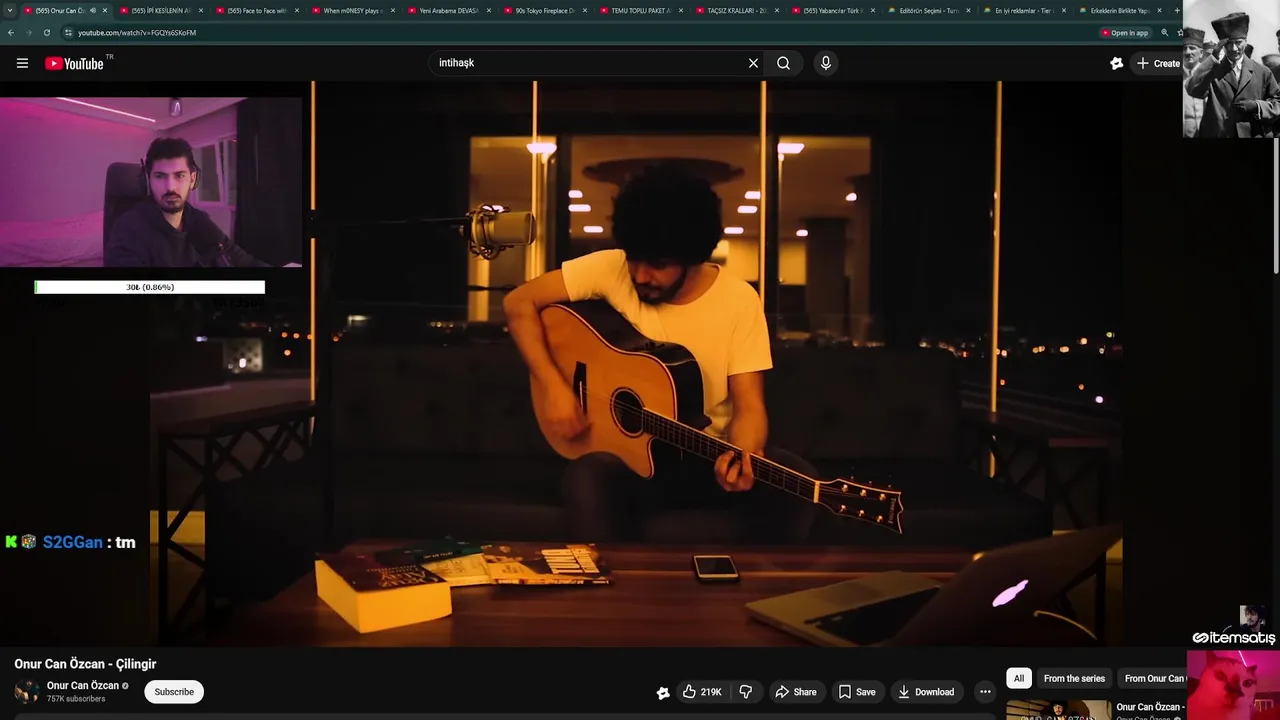
Task: Switch to the When m0NESY plays tab
Action: (352, 10)
